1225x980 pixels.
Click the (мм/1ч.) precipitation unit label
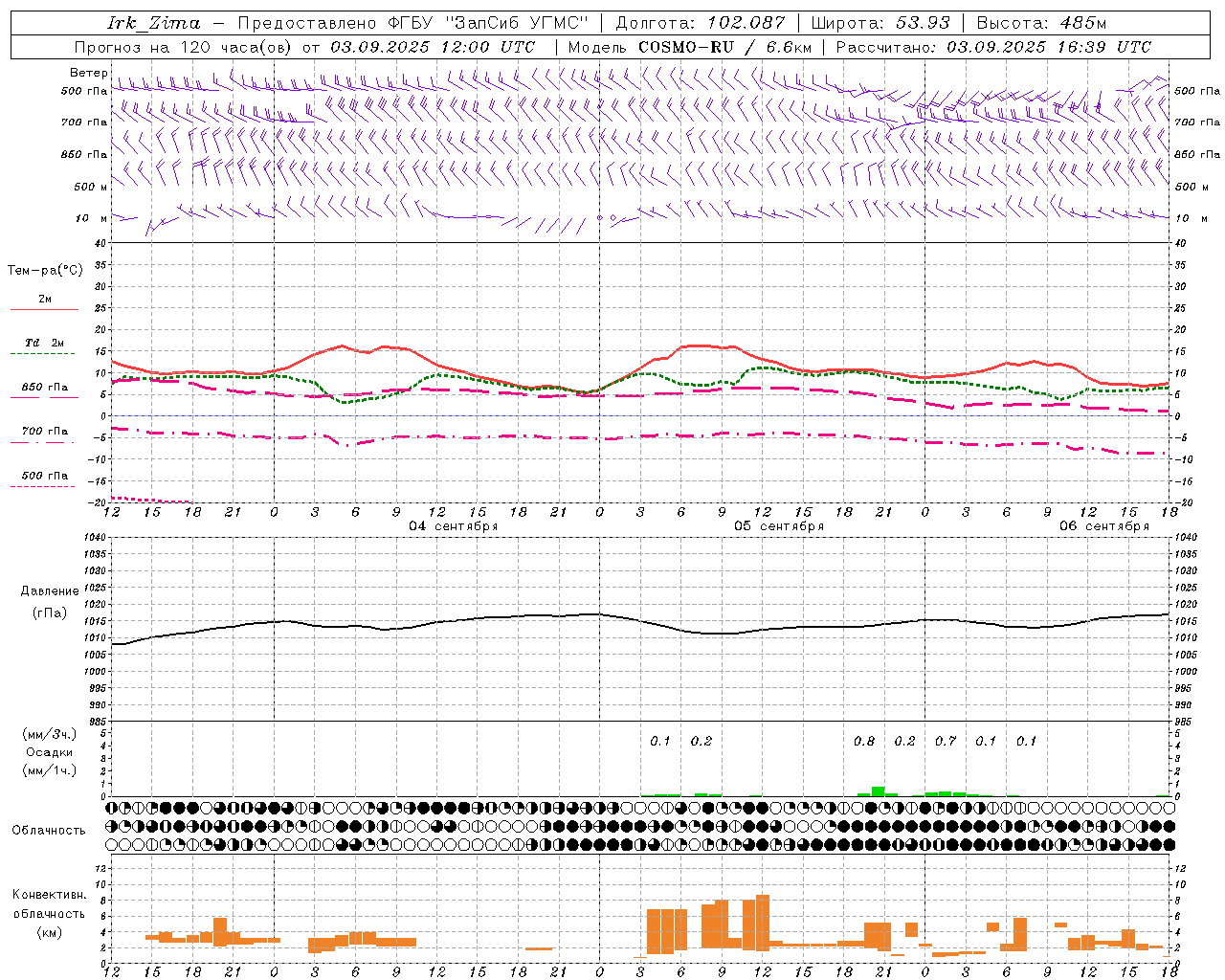tap(50, 770)
